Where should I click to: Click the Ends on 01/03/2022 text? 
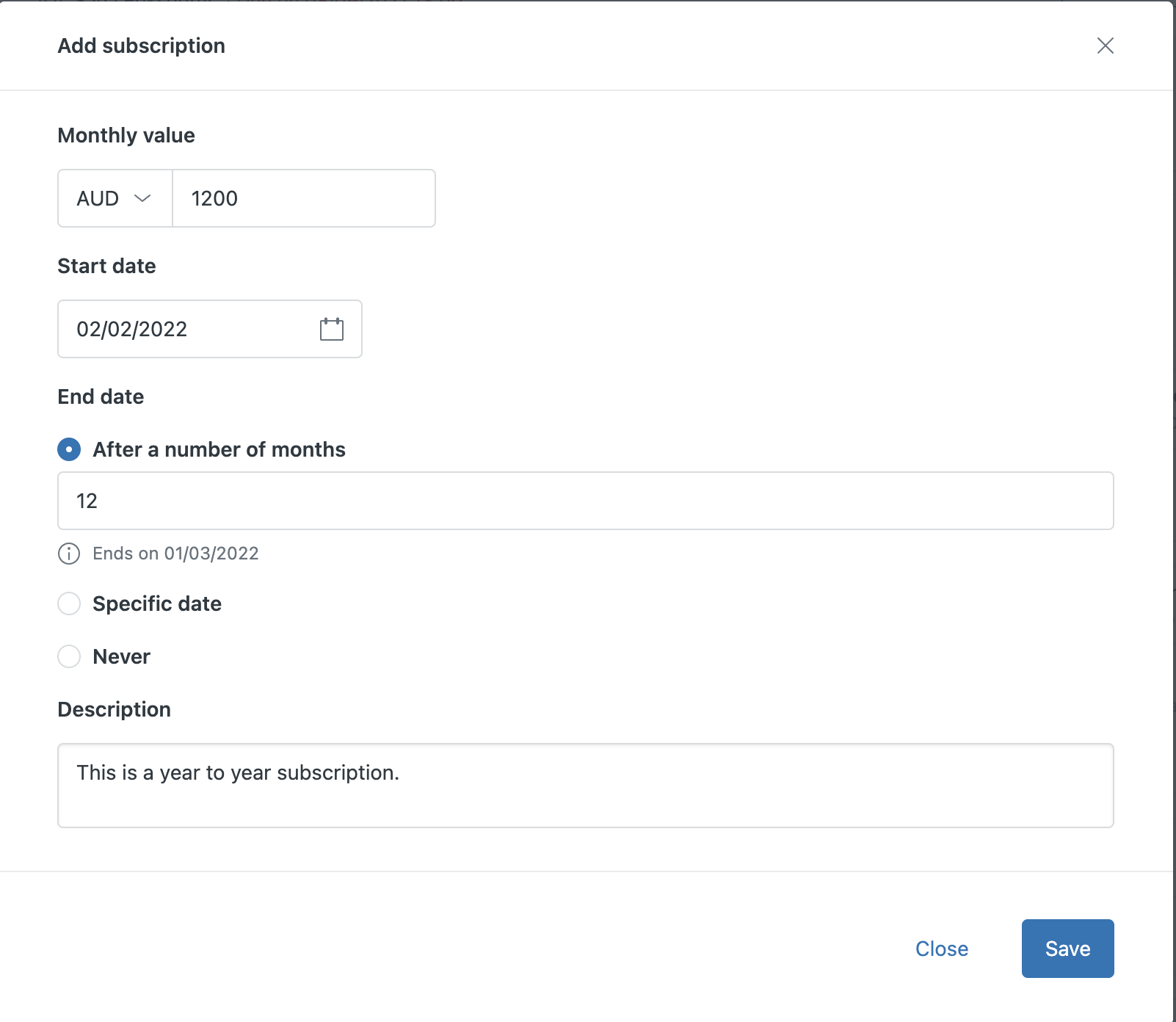[x=175, y=554]
